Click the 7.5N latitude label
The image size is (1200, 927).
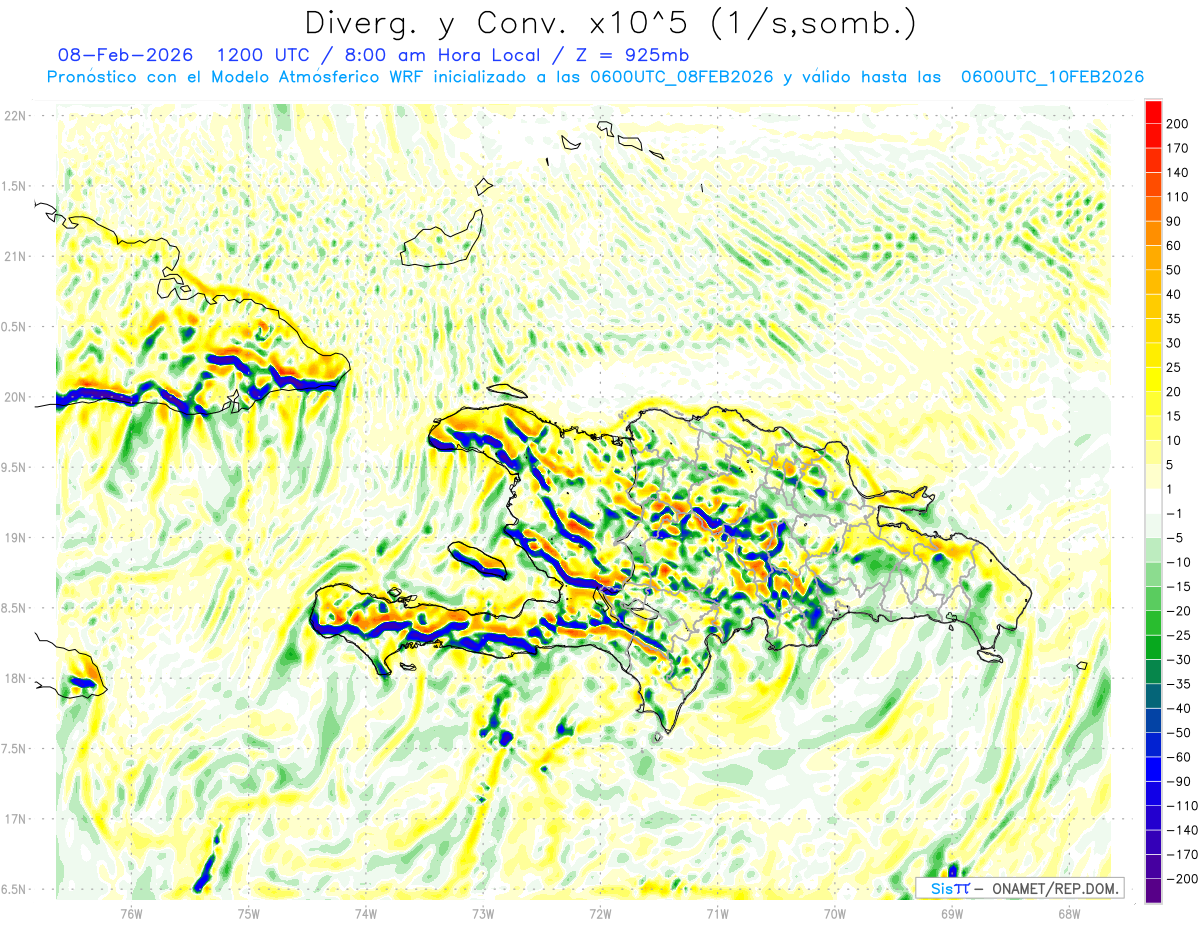click(13, 749)
